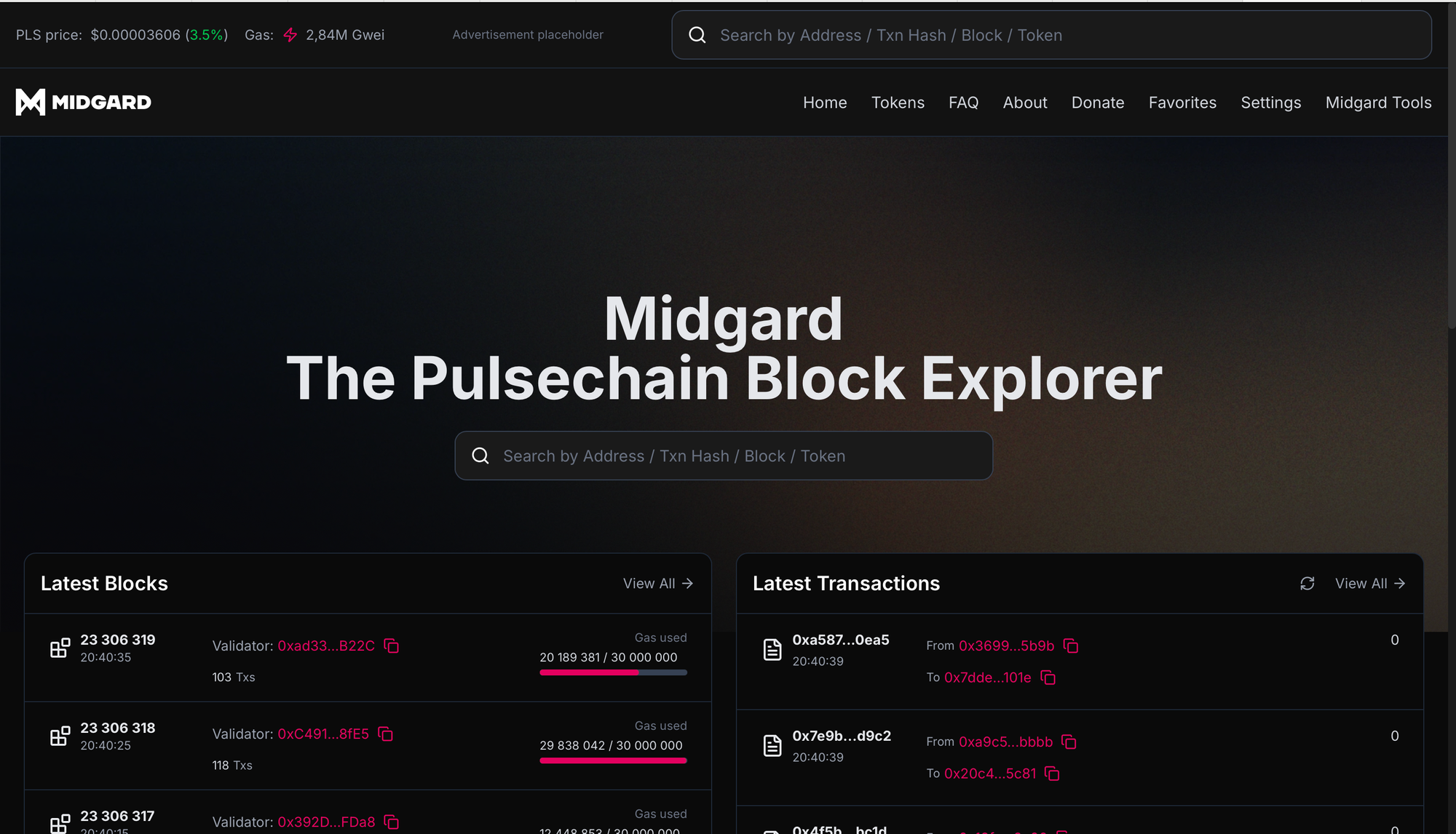Viewport: 1456px width, 834px height.
Task: Copy recipient address 0x7dde...101e
Action: pyautogui.click(x=1048, y=678)
